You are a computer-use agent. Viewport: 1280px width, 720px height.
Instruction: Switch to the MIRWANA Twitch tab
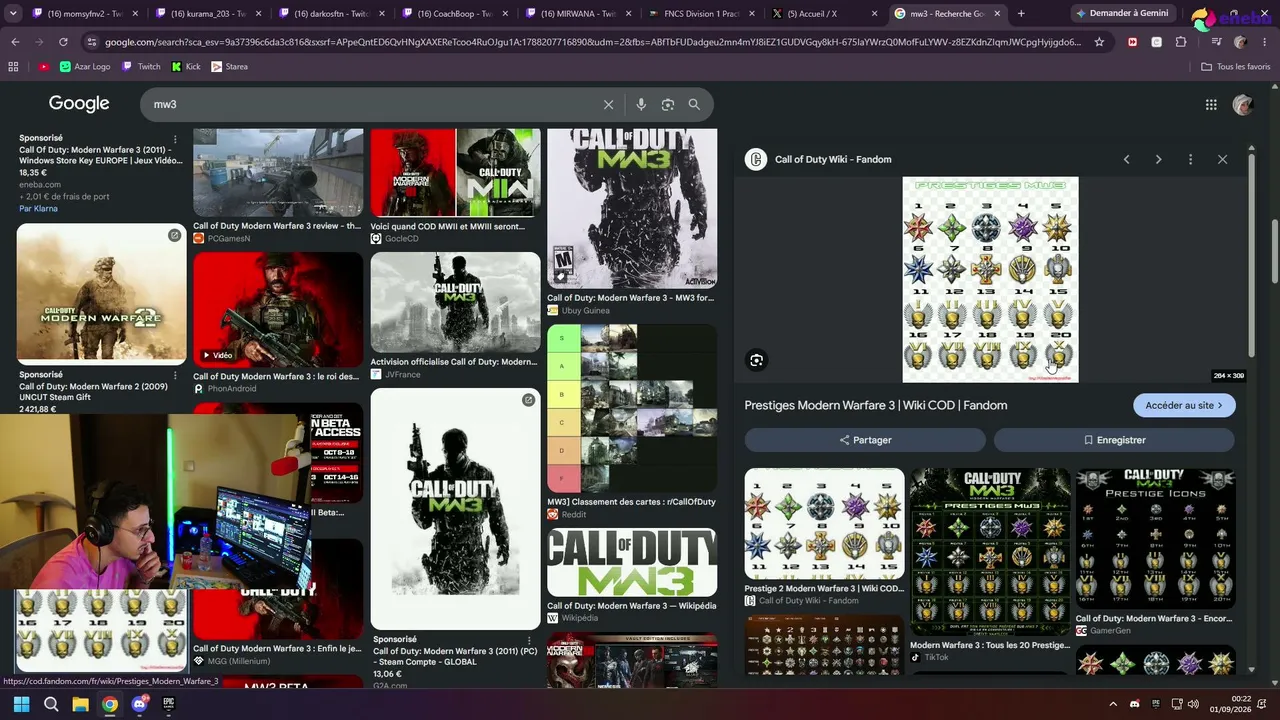577,14
